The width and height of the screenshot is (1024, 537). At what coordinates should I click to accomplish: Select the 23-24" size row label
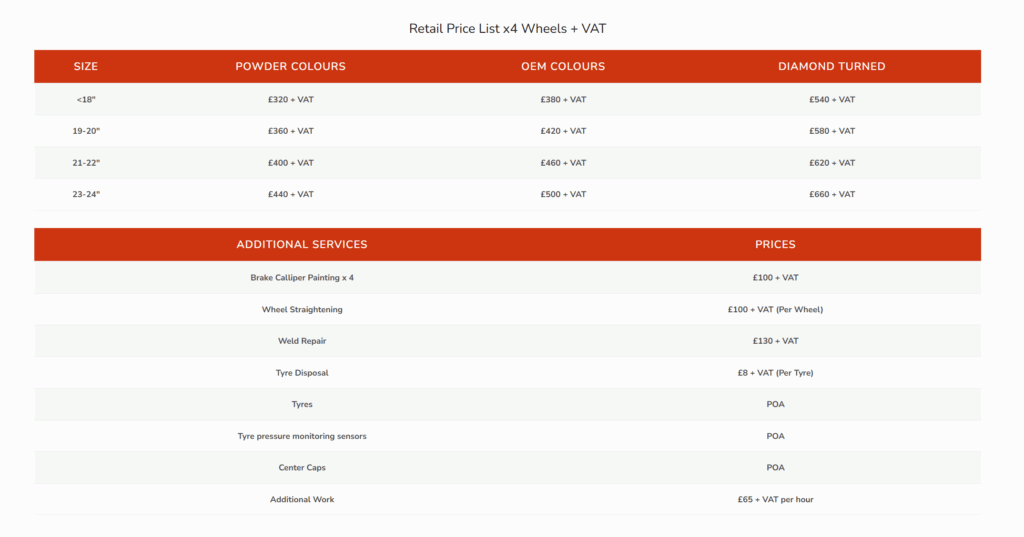click(x=86, y=194)
